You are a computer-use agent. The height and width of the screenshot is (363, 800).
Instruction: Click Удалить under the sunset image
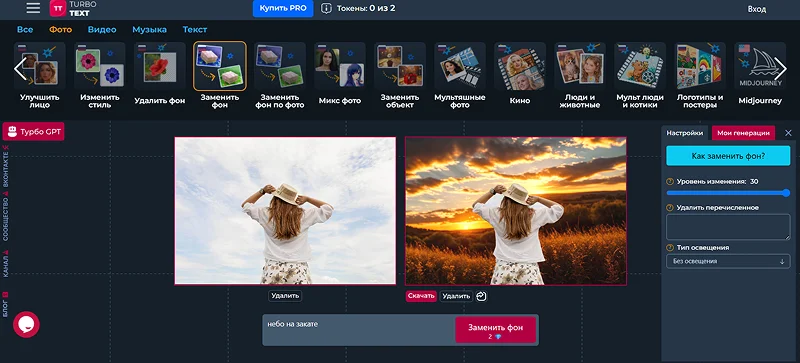coord(456,296)
